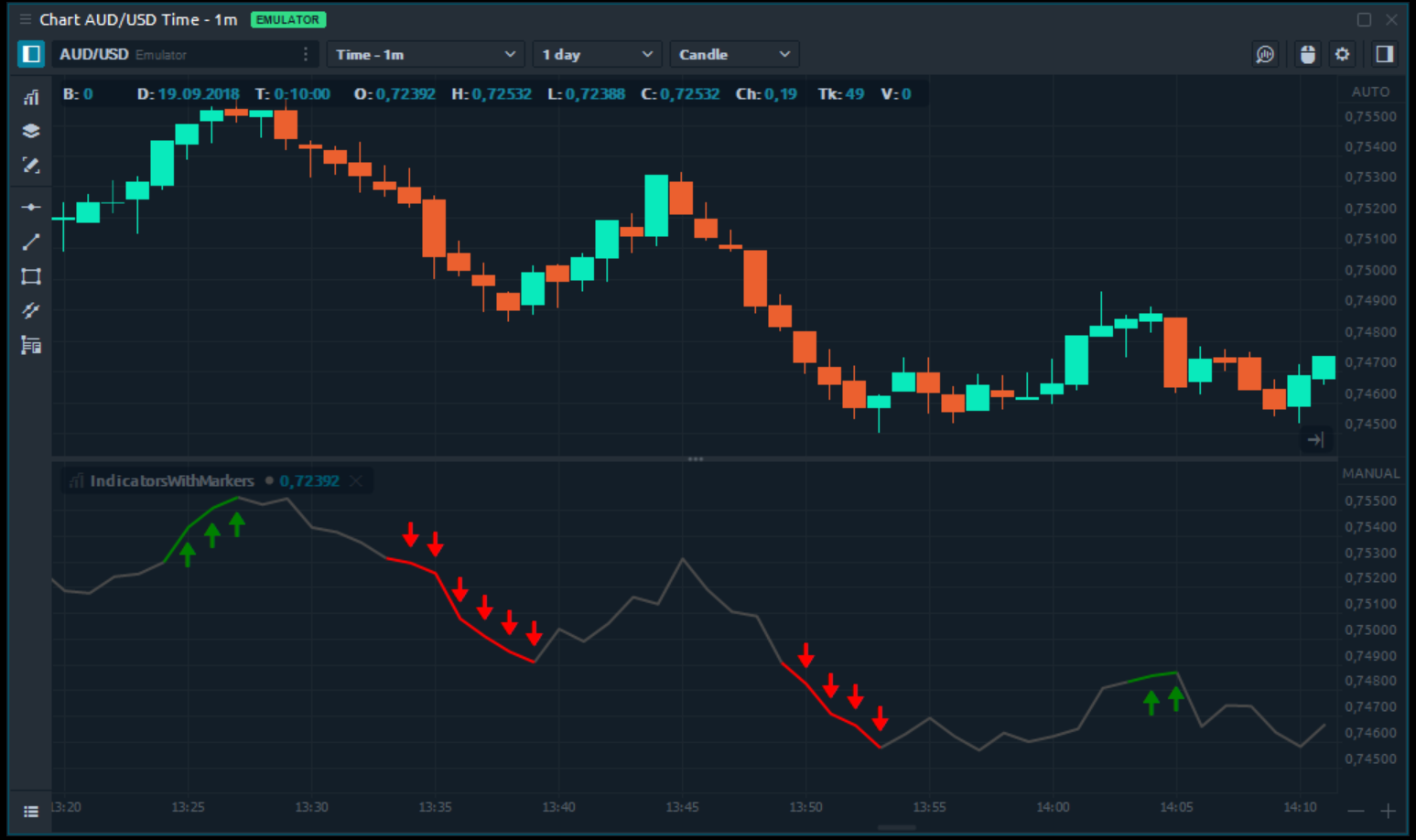Open the 1 day history range dropdown
Screen dimensions: 1416x840
(x=597, y=55)
